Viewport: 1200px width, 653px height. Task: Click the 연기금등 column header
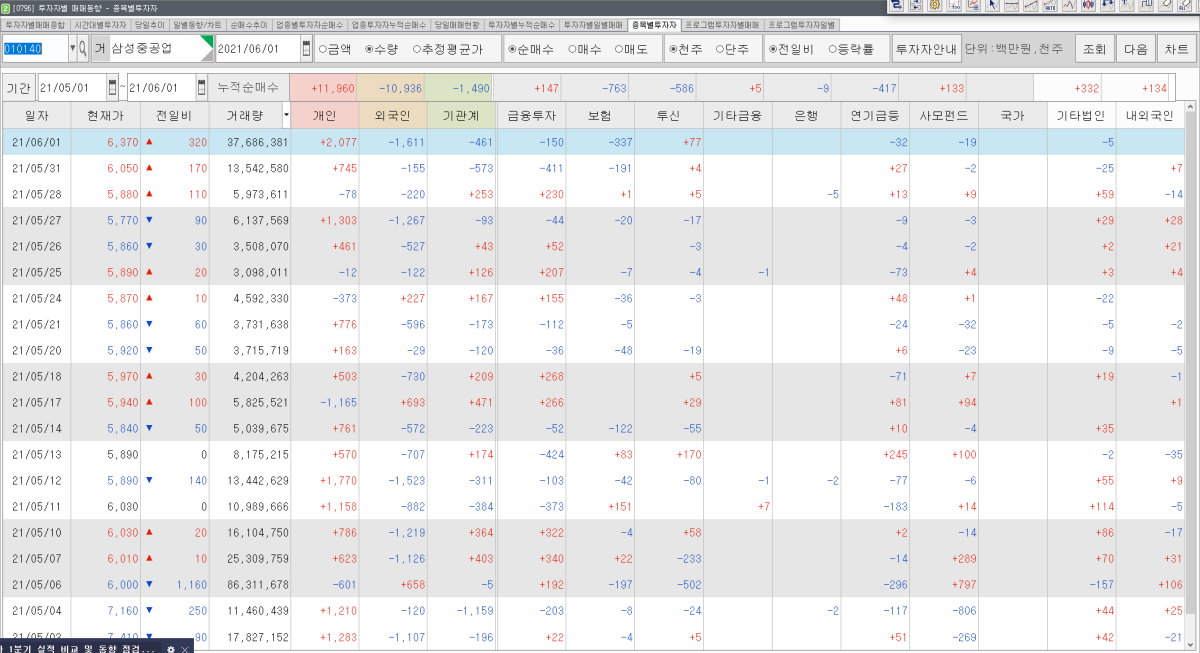[x=875, y=115]
